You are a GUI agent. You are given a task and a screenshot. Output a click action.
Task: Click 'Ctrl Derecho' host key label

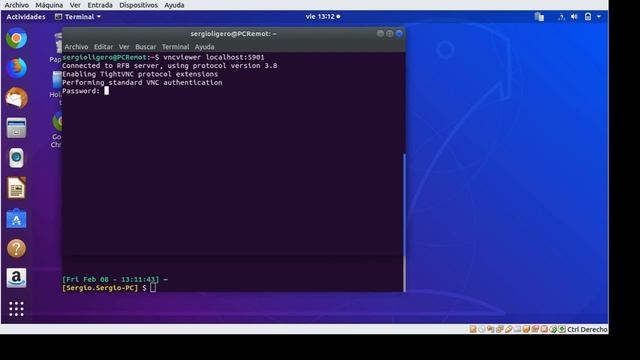point(587,329)
